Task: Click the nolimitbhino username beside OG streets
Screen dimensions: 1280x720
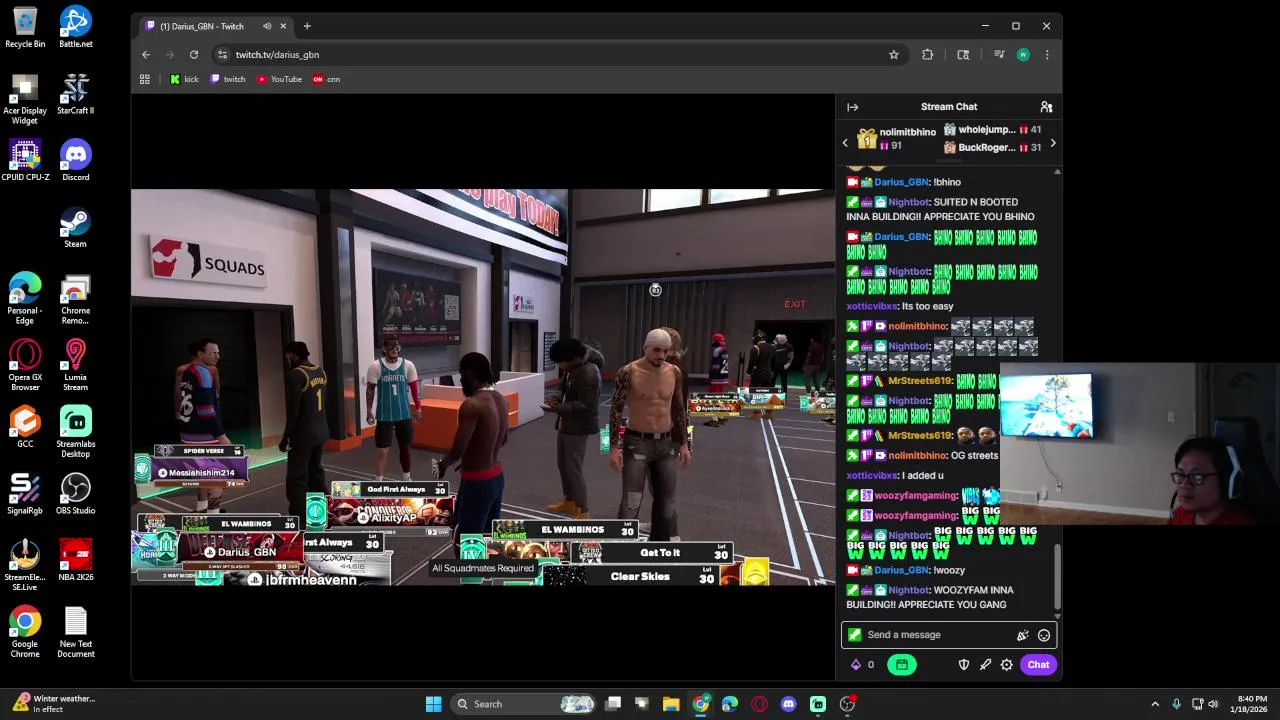Action: 917,456
